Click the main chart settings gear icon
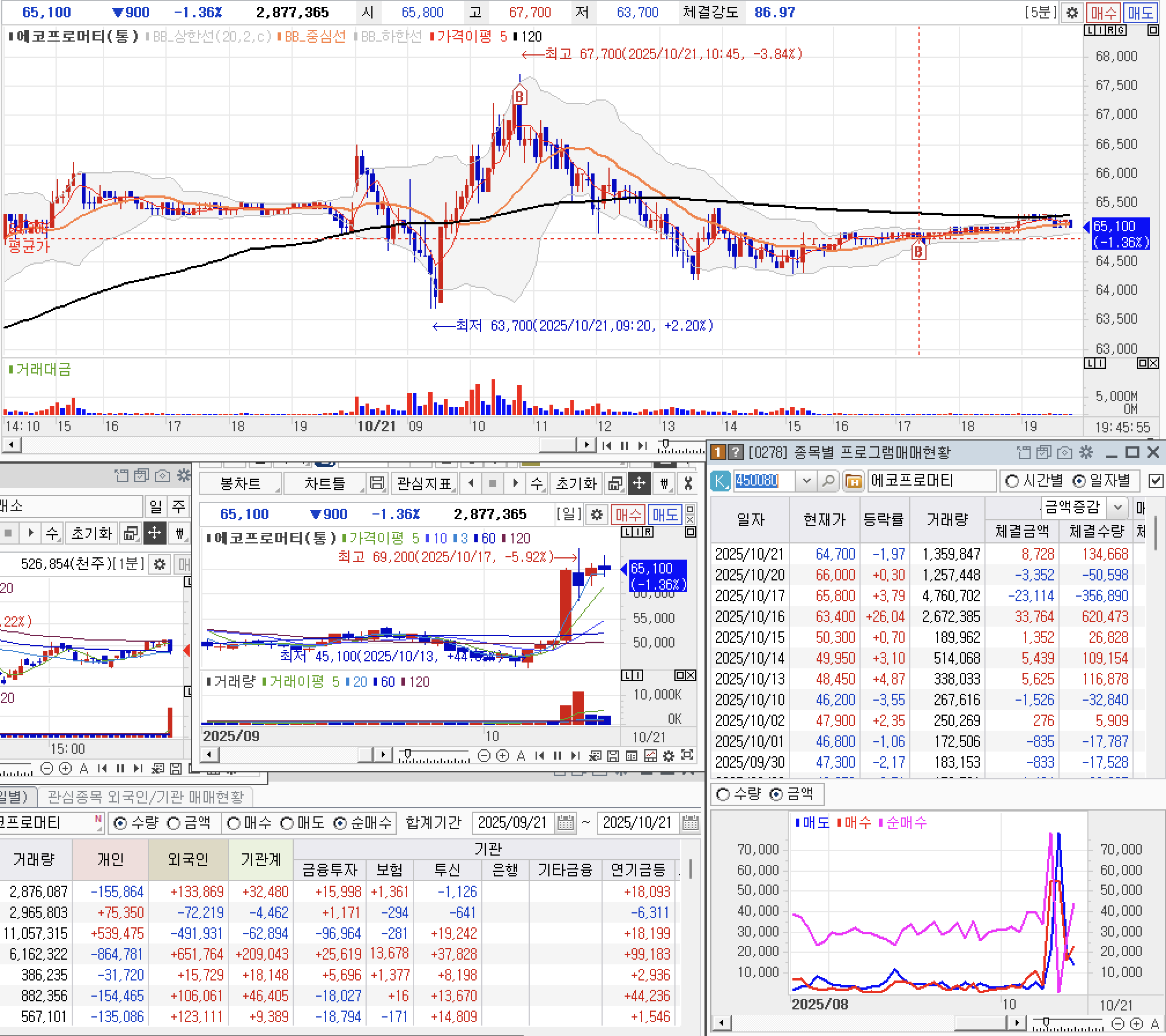1166x1036 pixels. click(1072, 12)
